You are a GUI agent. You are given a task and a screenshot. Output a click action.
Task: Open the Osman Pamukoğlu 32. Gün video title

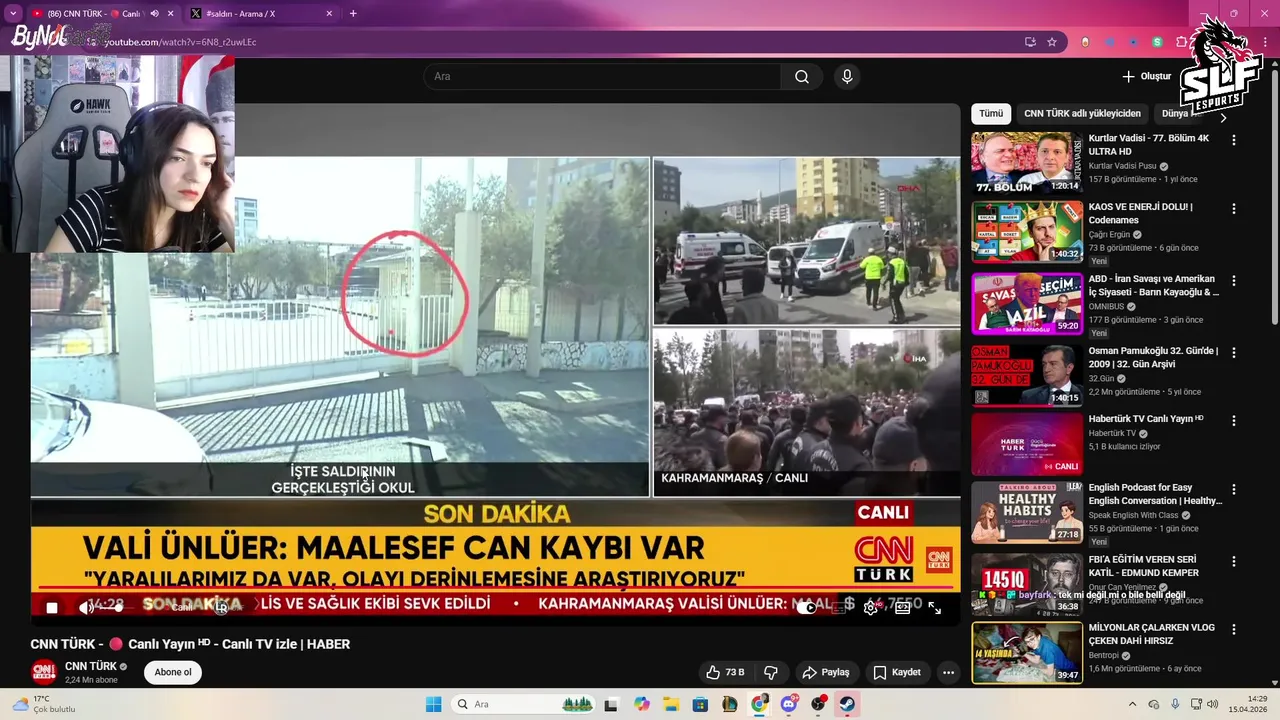(x=1154, y=357)
